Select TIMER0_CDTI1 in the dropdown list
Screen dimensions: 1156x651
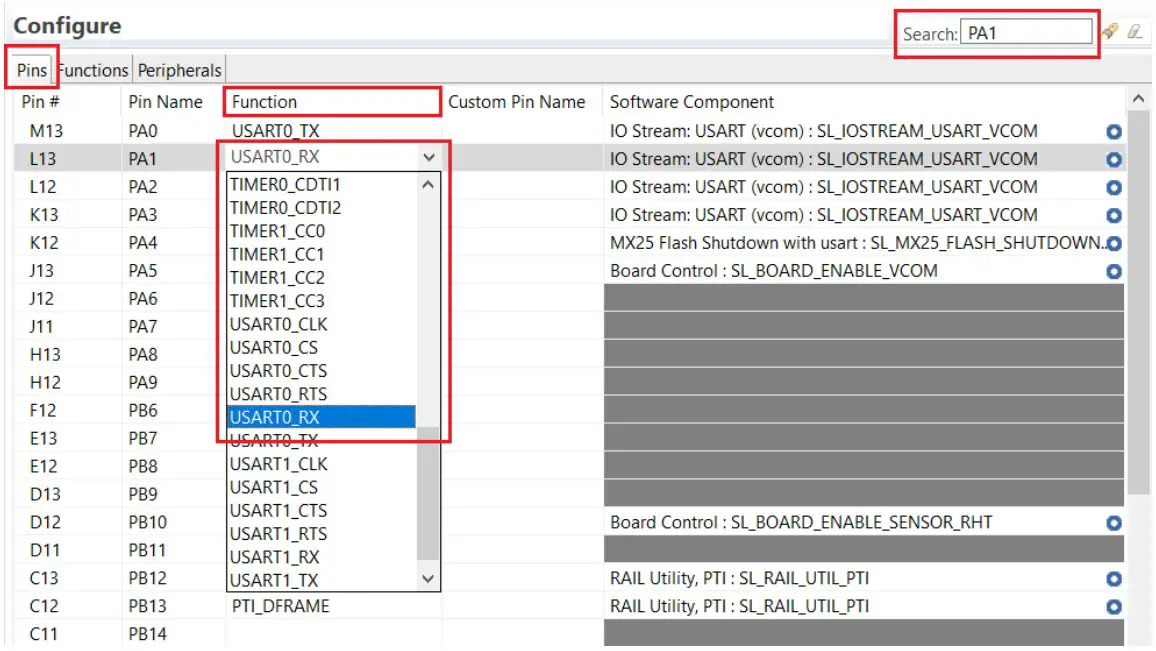[321, 184]
